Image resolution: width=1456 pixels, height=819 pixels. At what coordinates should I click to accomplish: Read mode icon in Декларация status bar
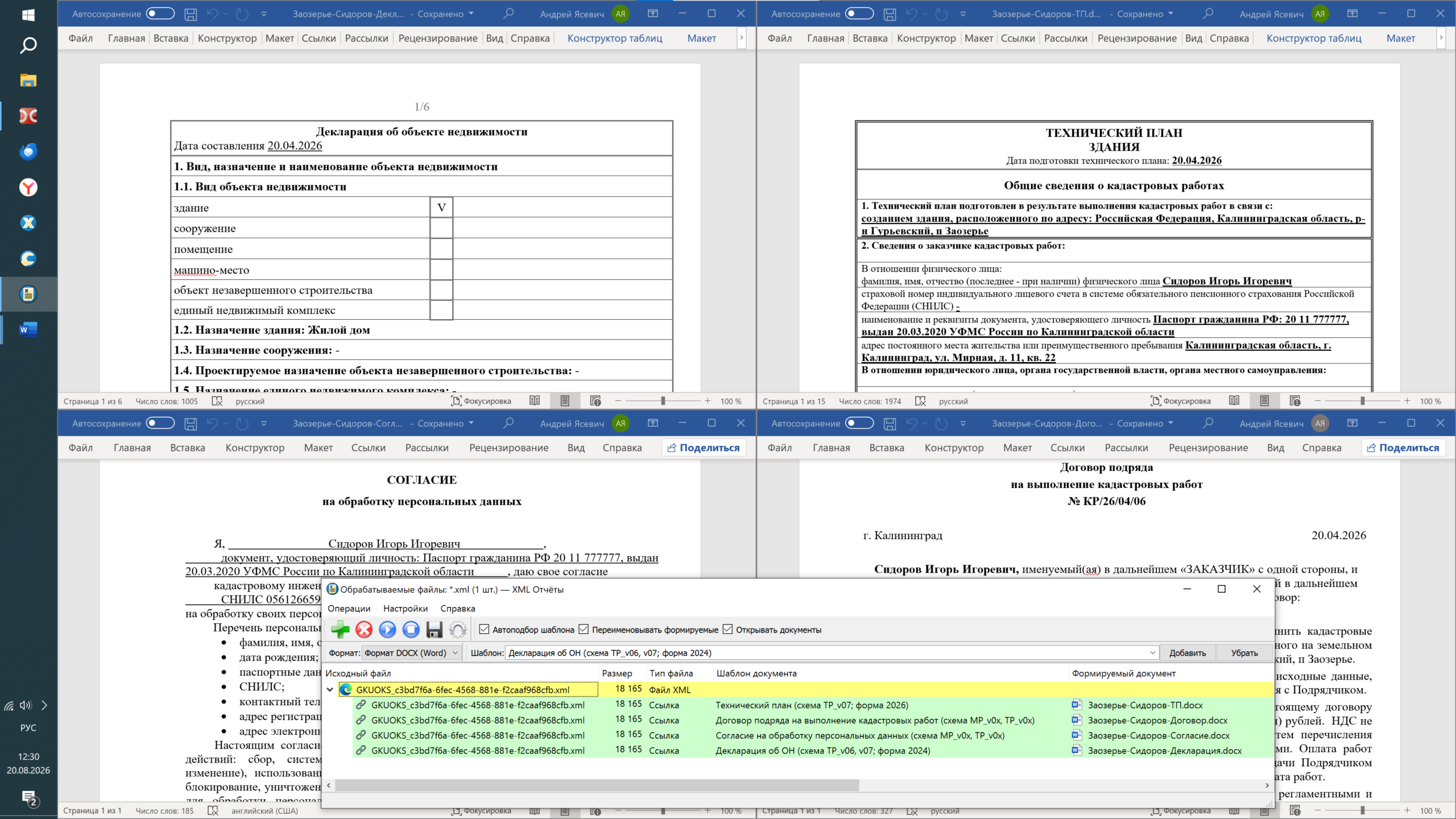(535, 400)
